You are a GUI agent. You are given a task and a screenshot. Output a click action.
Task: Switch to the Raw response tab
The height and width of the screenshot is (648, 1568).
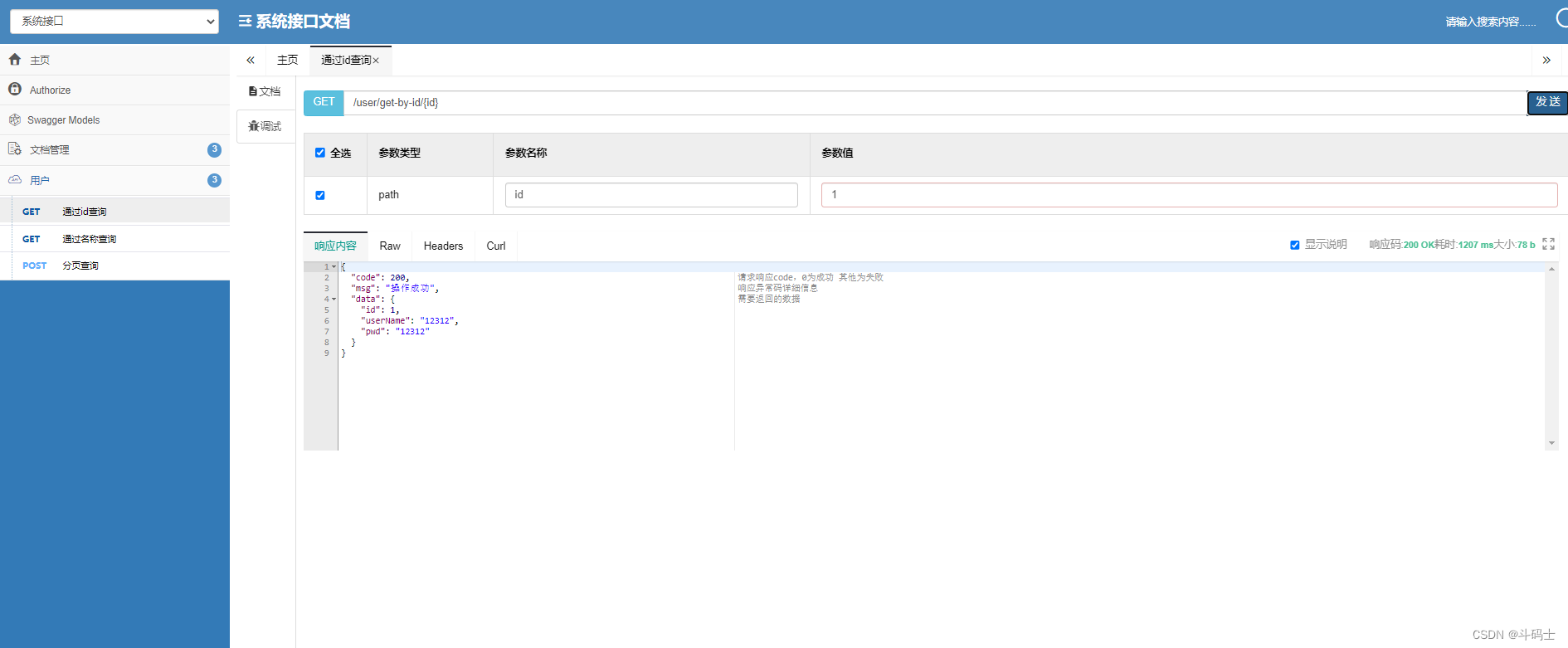[390, 246]
